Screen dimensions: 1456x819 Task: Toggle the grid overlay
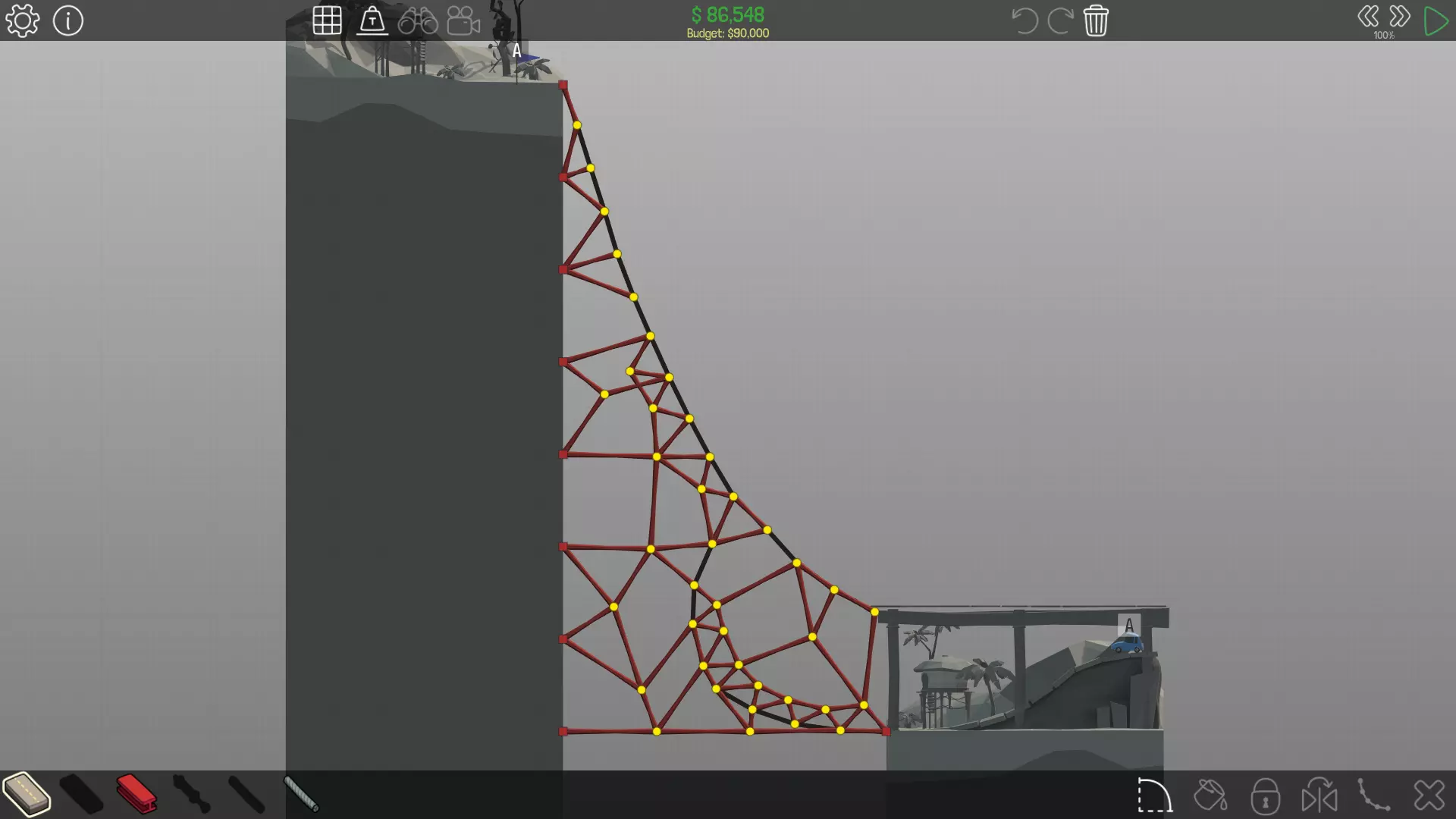point(327,20)
